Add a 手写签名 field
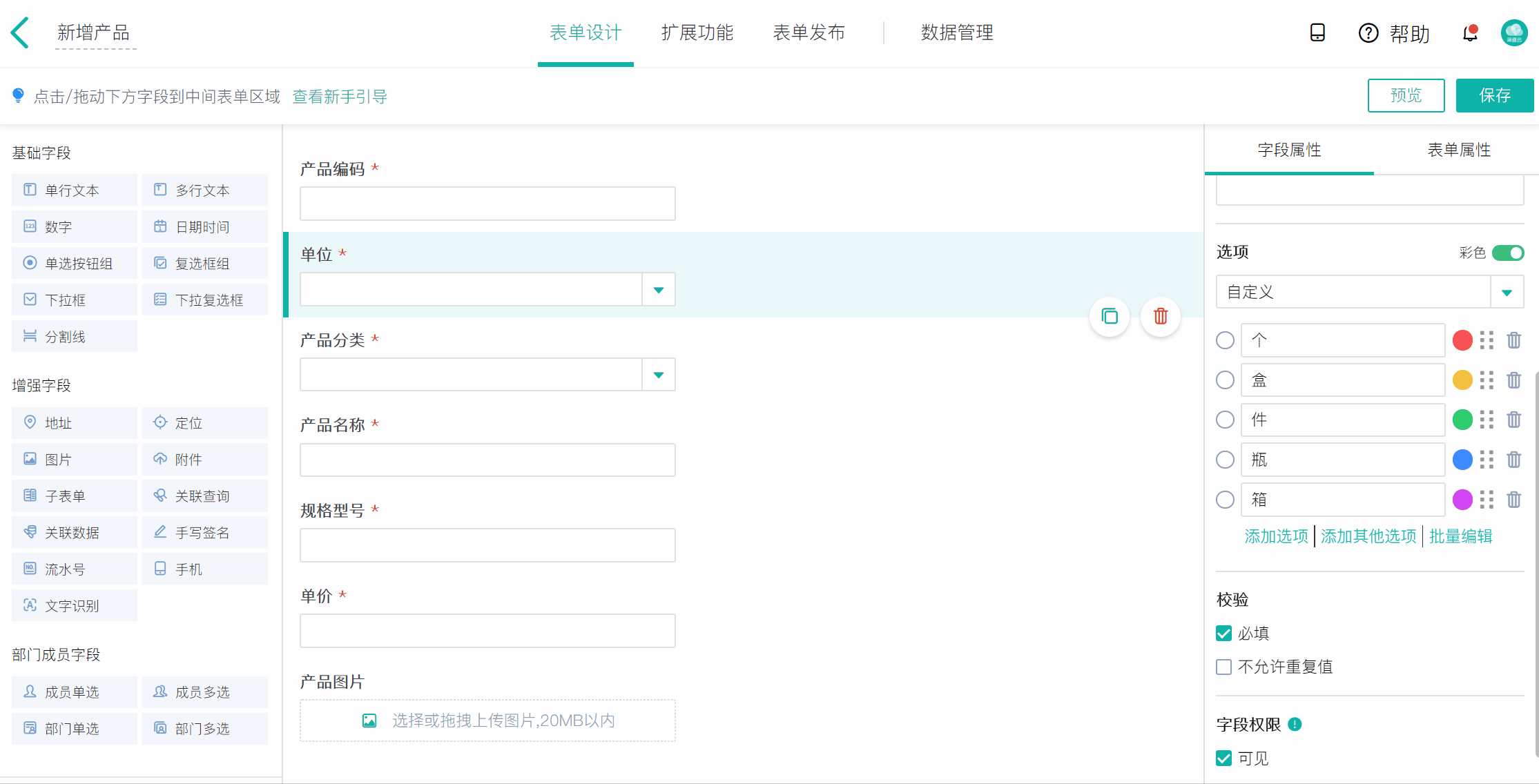The height and width of the screenshot is (784, 1539). click(204, 532)
